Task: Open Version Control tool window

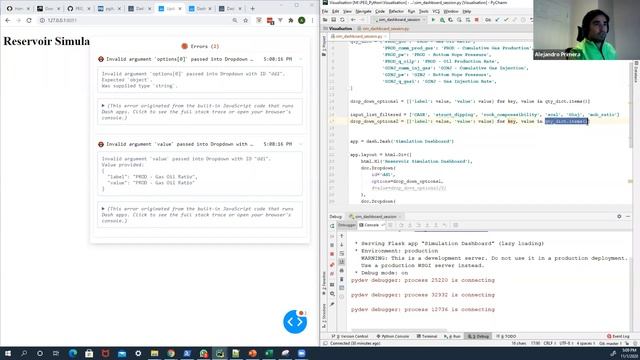Action: [x=350, y=336]
